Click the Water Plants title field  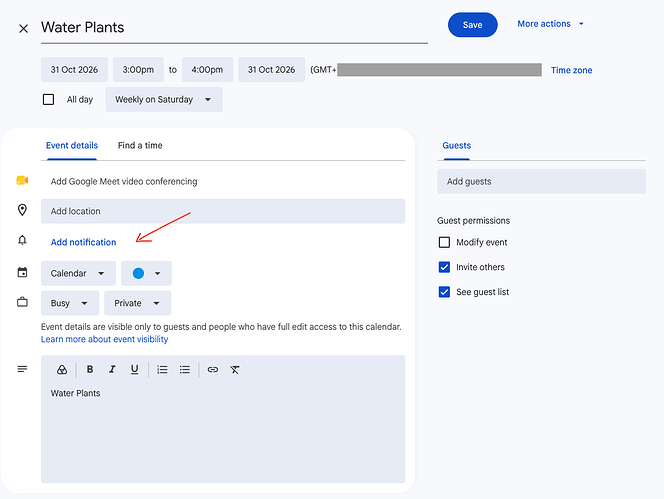pos(234,28)
